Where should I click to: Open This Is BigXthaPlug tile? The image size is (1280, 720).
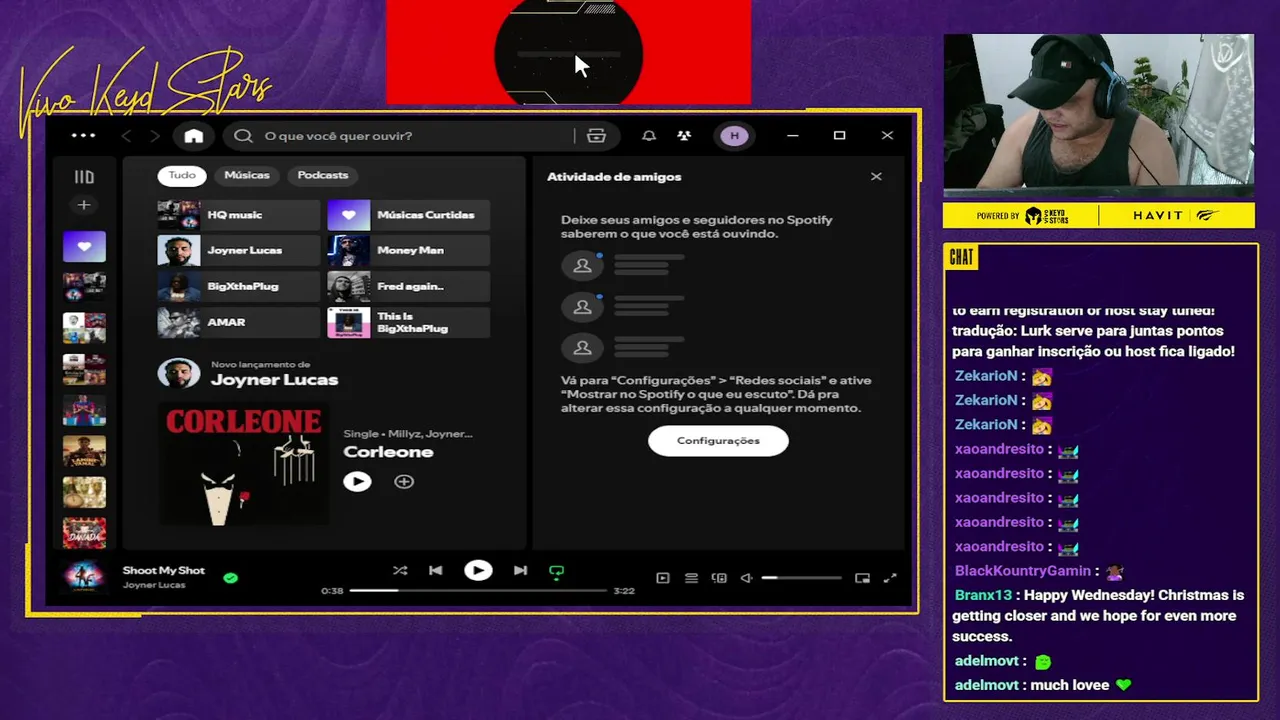pyautogui.click(x=408, y=323)
